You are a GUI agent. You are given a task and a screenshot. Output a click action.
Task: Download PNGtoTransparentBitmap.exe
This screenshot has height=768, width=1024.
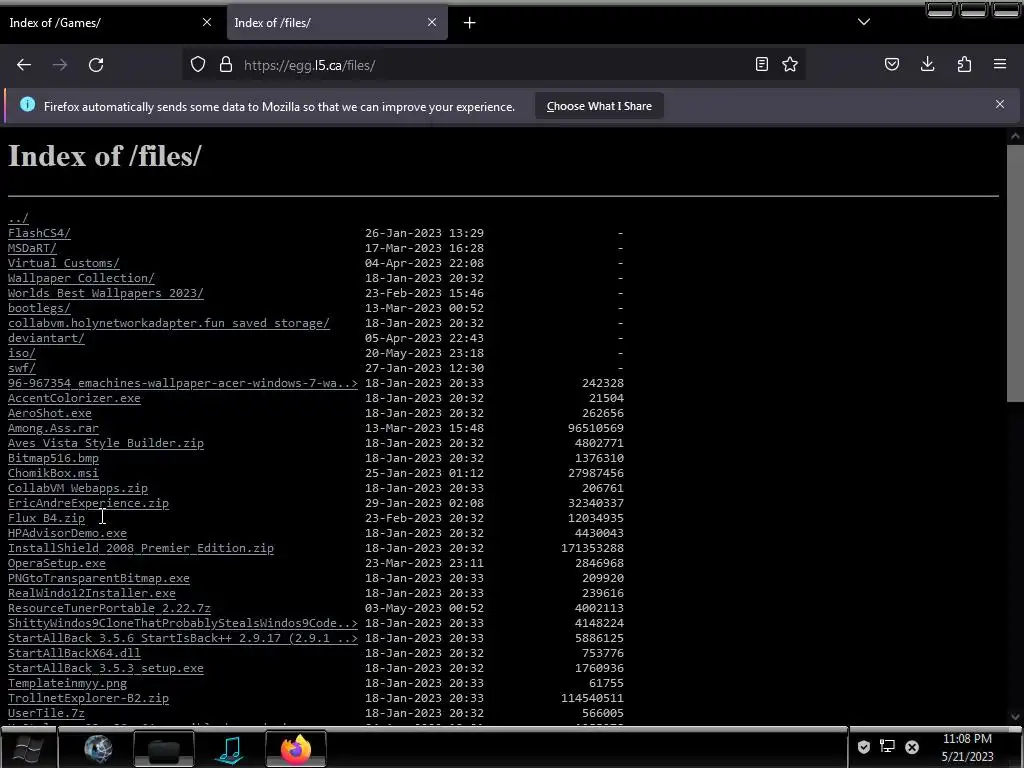(x=99, y=579)
